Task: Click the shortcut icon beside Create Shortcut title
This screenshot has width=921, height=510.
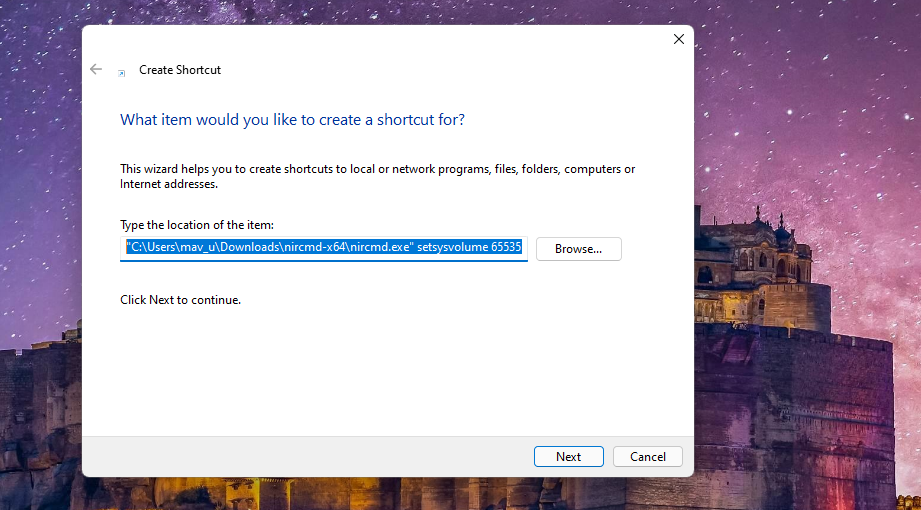Action: 122,73
